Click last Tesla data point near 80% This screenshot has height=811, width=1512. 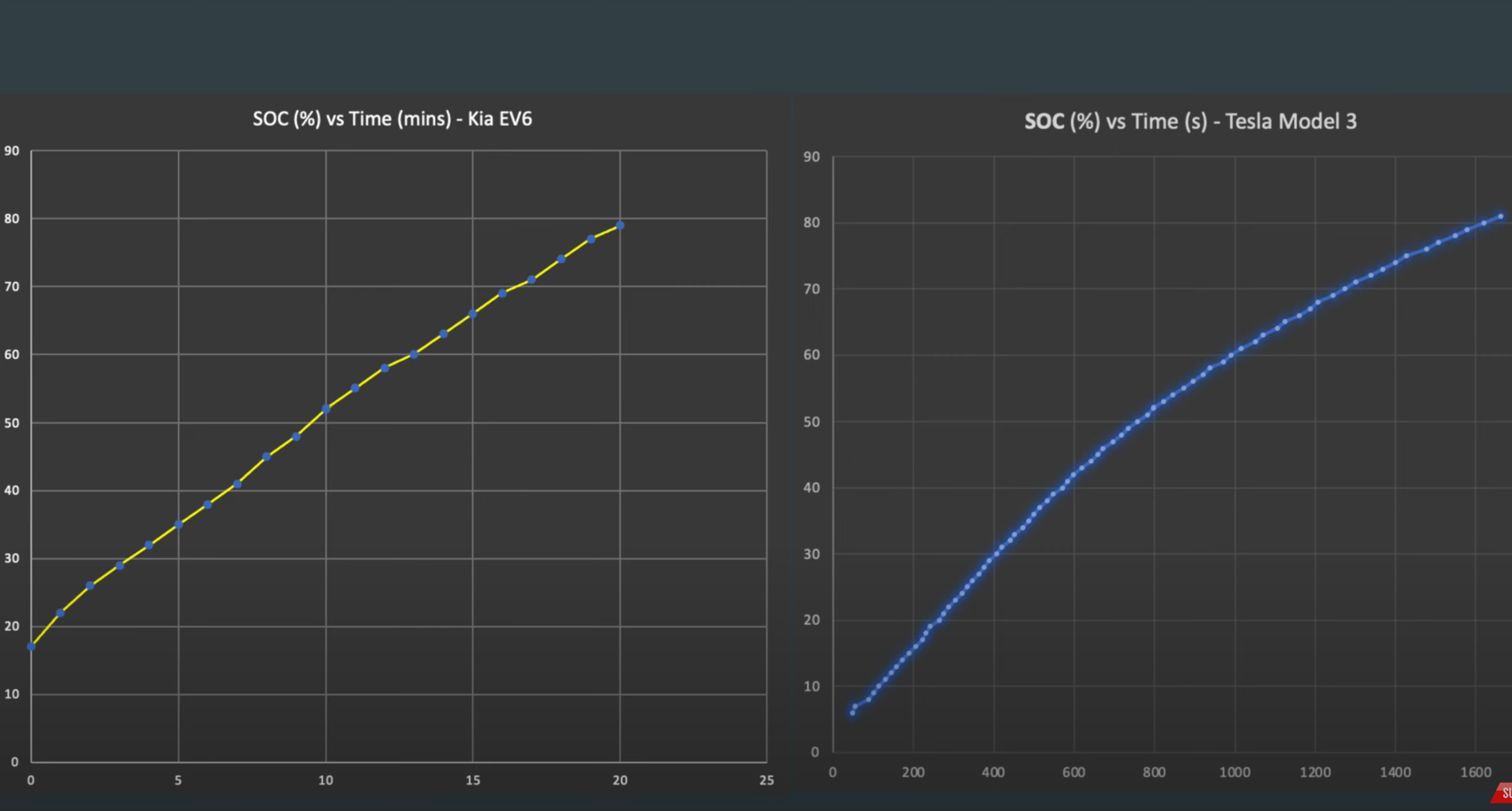(x=1501, y=217)
